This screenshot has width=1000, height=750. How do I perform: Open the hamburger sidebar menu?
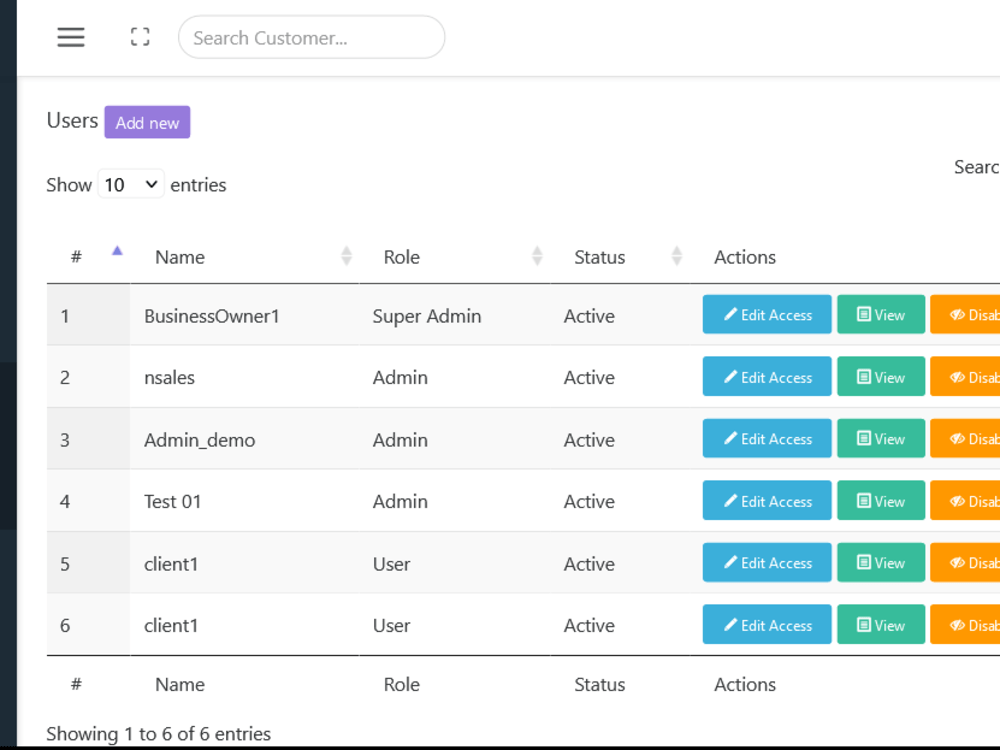pos(71,37)
